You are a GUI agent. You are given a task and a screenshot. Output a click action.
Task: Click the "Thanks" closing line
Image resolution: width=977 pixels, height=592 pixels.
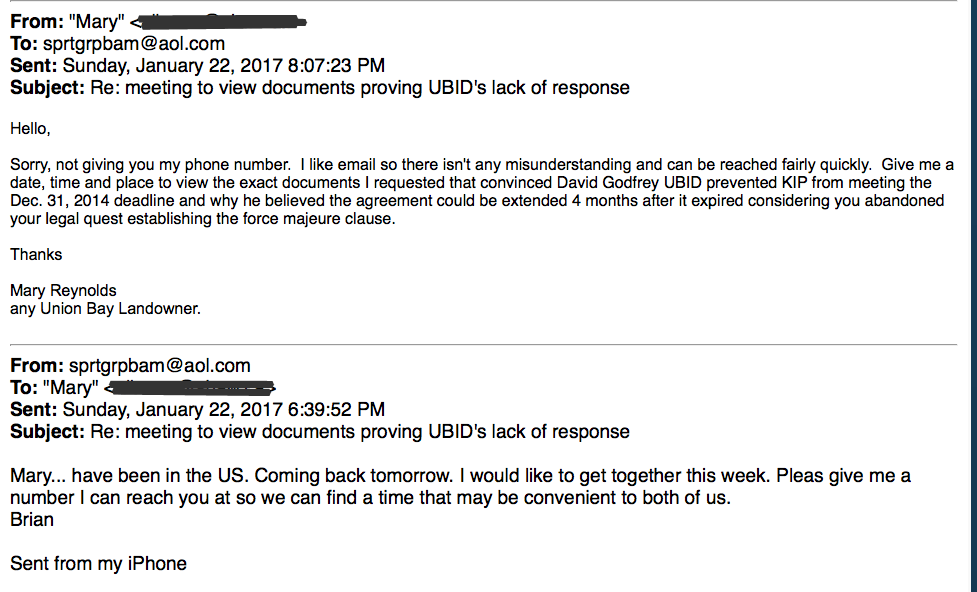point(36,255)
